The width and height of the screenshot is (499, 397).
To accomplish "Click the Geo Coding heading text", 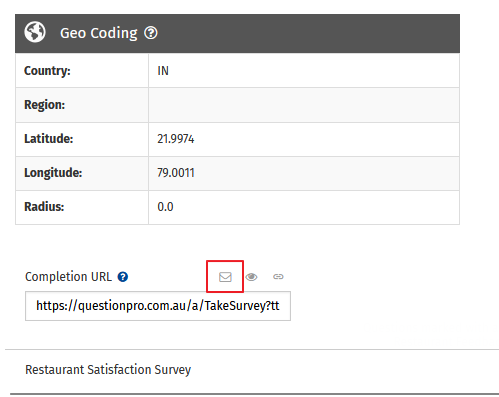I will 99,33.
